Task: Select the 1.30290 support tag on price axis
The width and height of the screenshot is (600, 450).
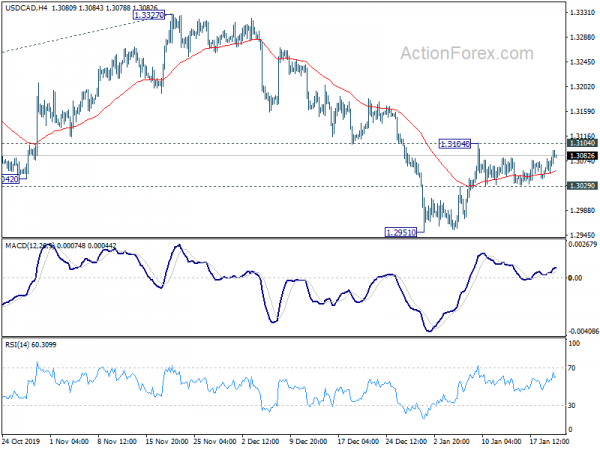Action: (581, 186)
